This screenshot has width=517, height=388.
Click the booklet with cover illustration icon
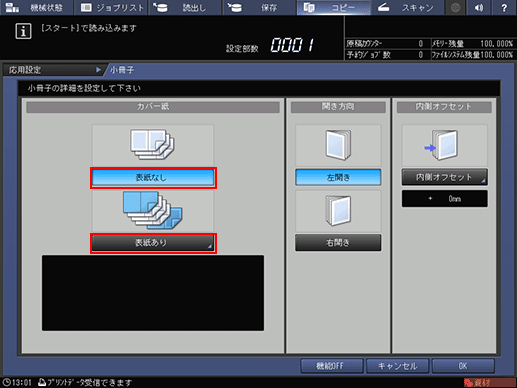153,210
